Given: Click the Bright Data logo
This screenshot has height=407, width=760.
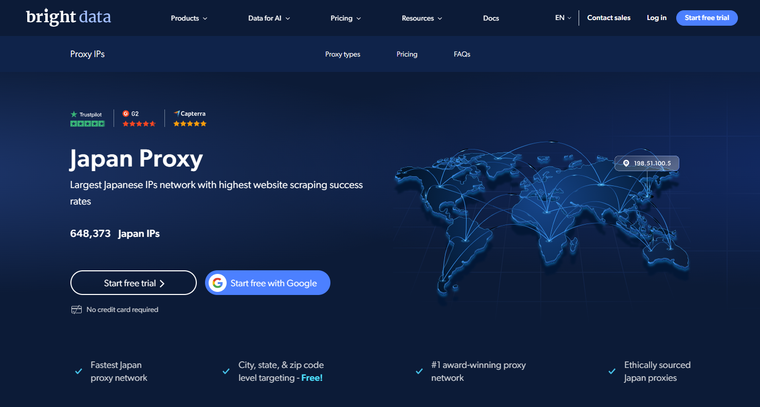Looking at the screenshot, I should 68,18.
